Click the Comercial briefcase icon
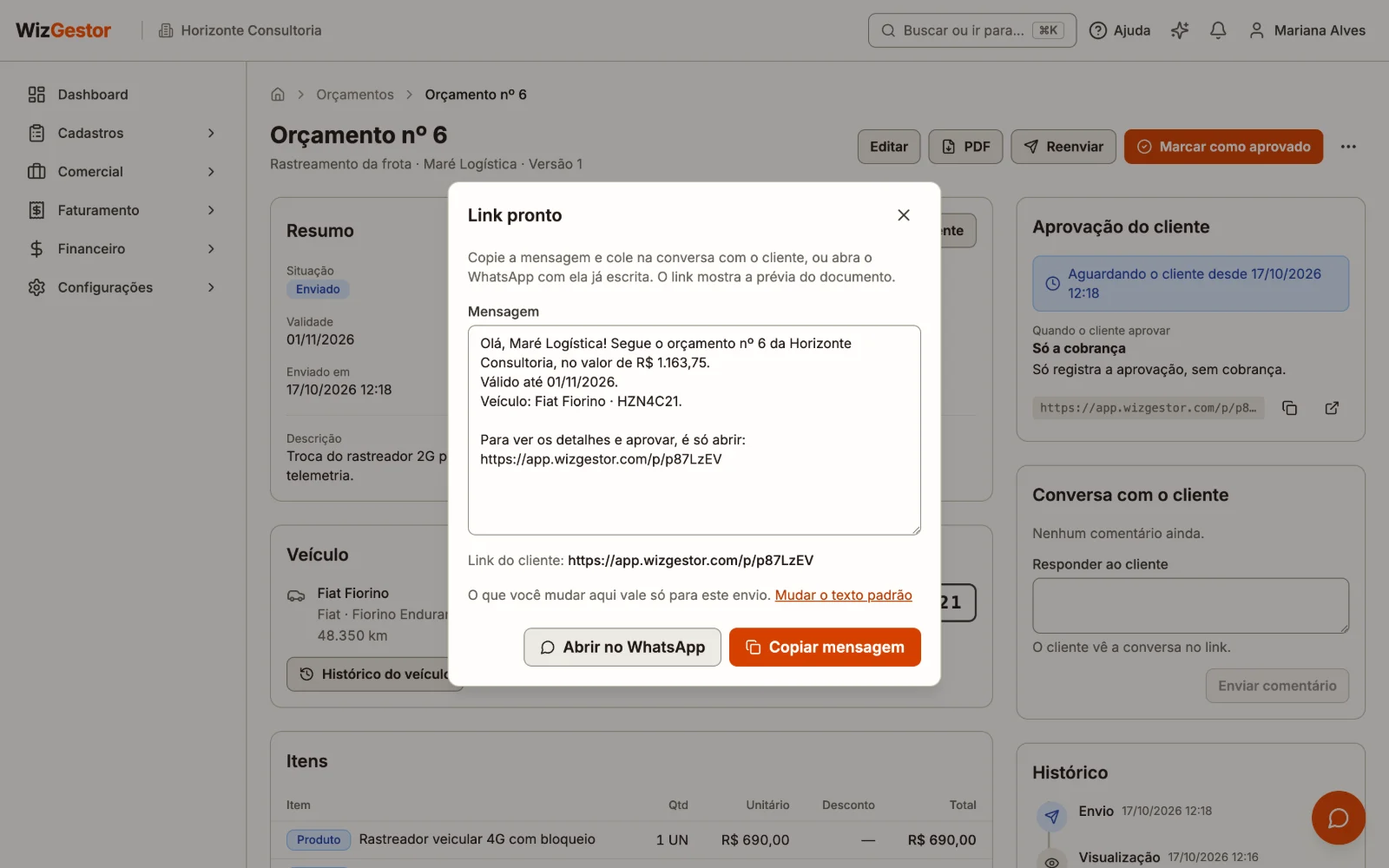The width and height of the screenshot is (1389, 868). pos(36,172)
